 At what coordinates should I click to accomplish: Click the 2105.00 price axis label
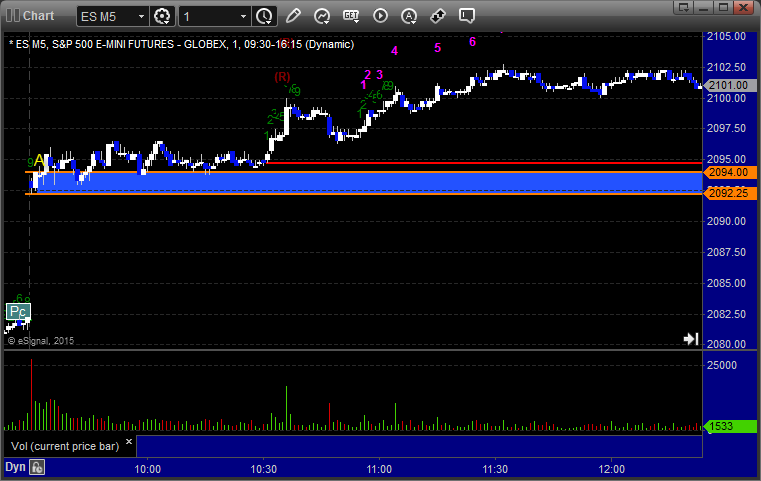pos(727,36)
